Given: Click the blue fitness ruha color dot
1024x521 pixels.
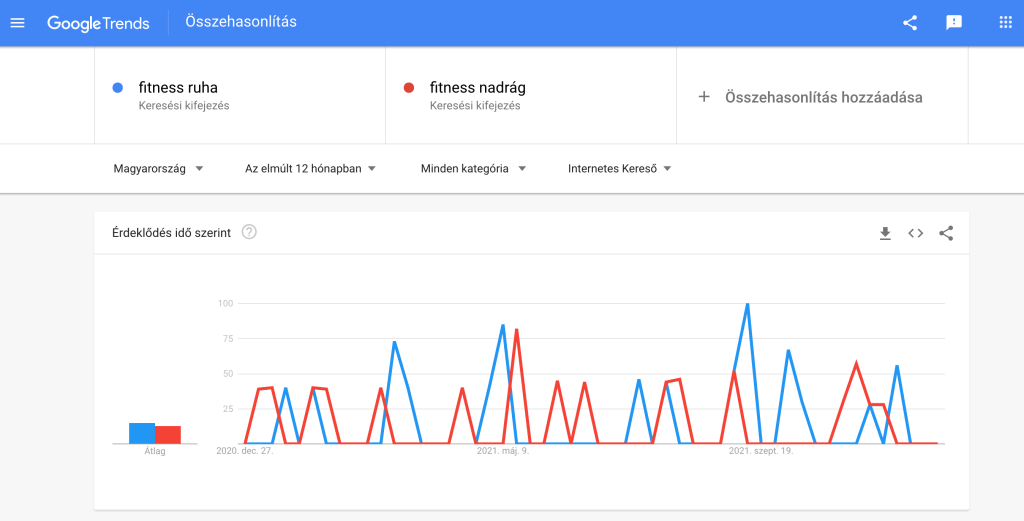Looking at the screenshot, I should pos(118,88).
